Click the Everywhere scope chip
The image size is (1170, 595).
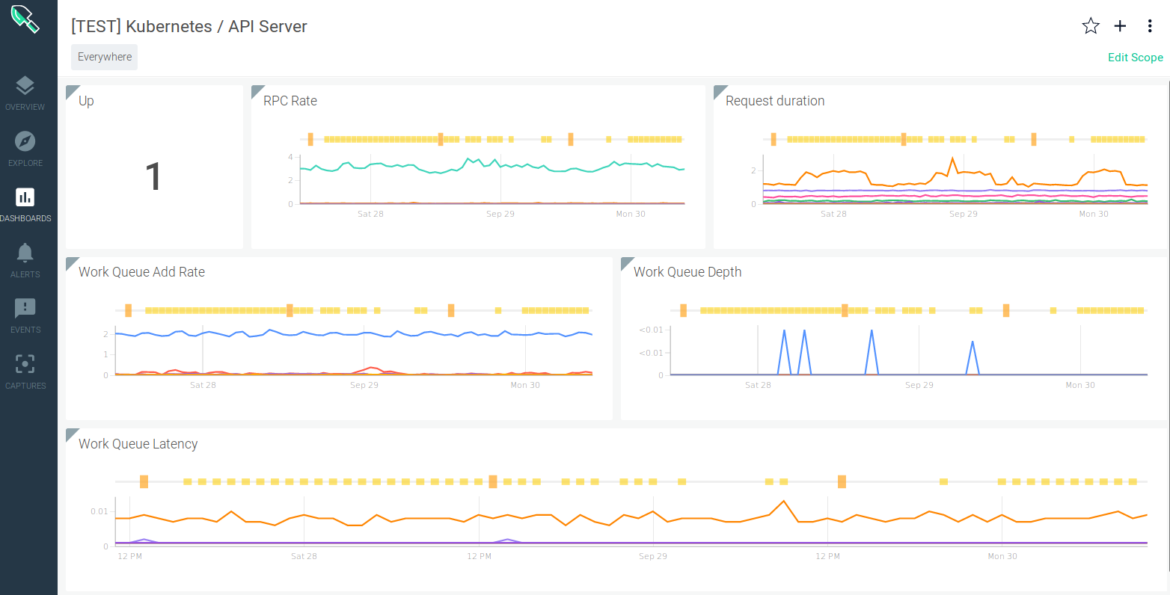pyautogui.click(x=104, y=57)
